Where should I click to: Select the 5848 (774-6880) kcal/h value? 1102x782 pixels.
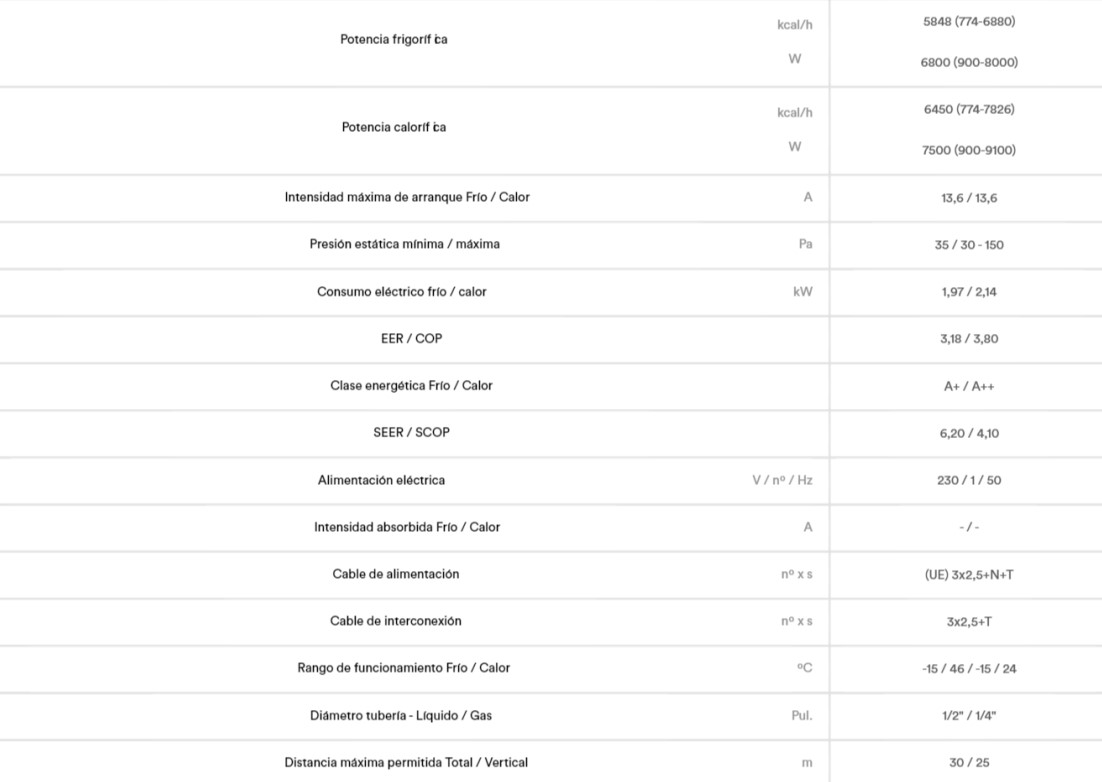pyautogui.click(x=969, y=22)
